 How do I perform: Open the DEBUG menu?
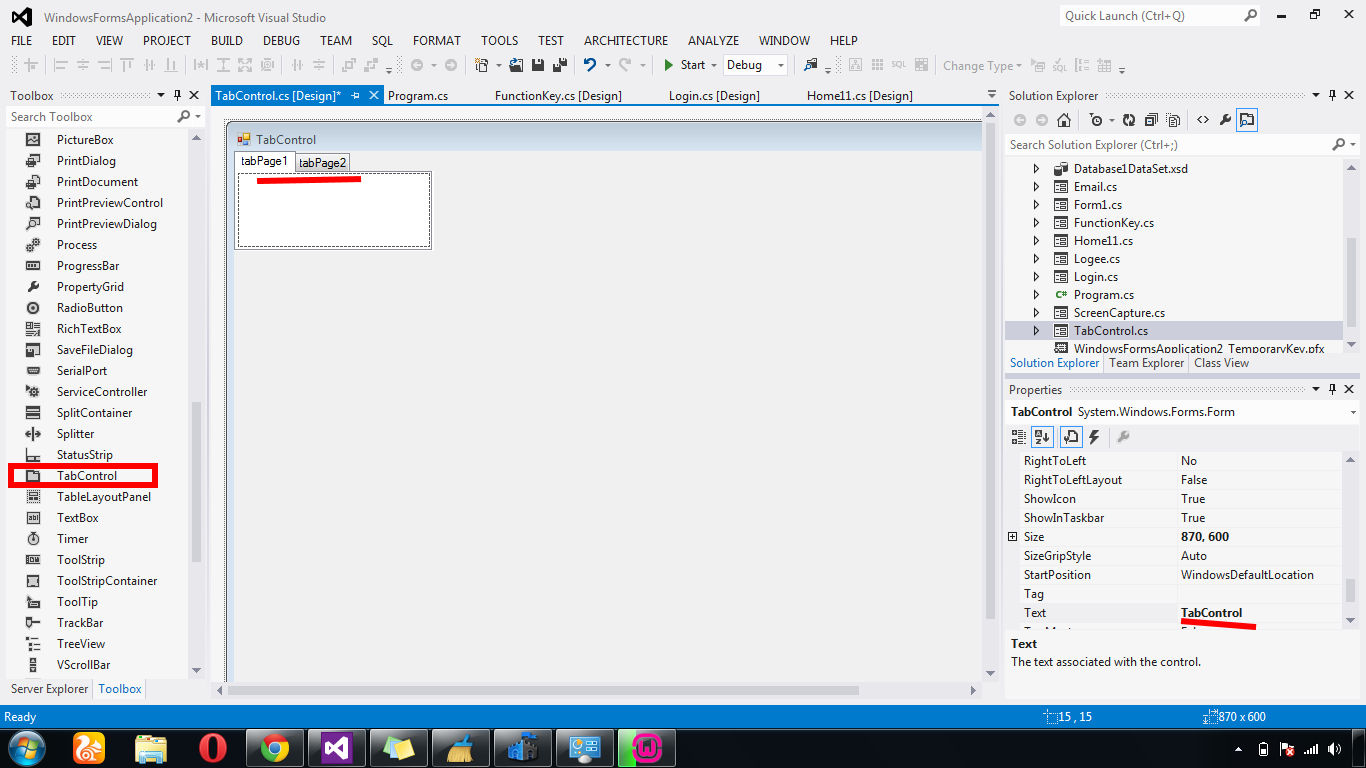[x=281, y=41]
